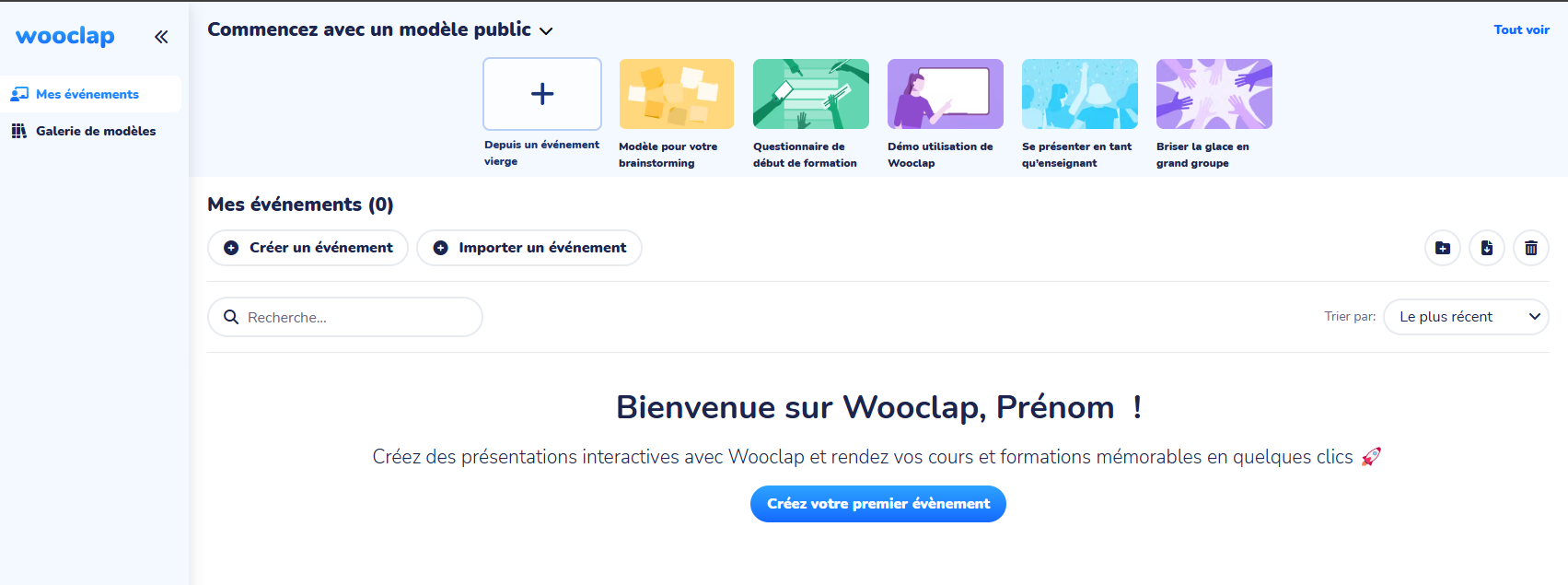Select the 'Briser la glace en grand groupe' thumbnail
Image resolution: width=1568 pixels, height=585 pixels.
tap(1214, 94)
